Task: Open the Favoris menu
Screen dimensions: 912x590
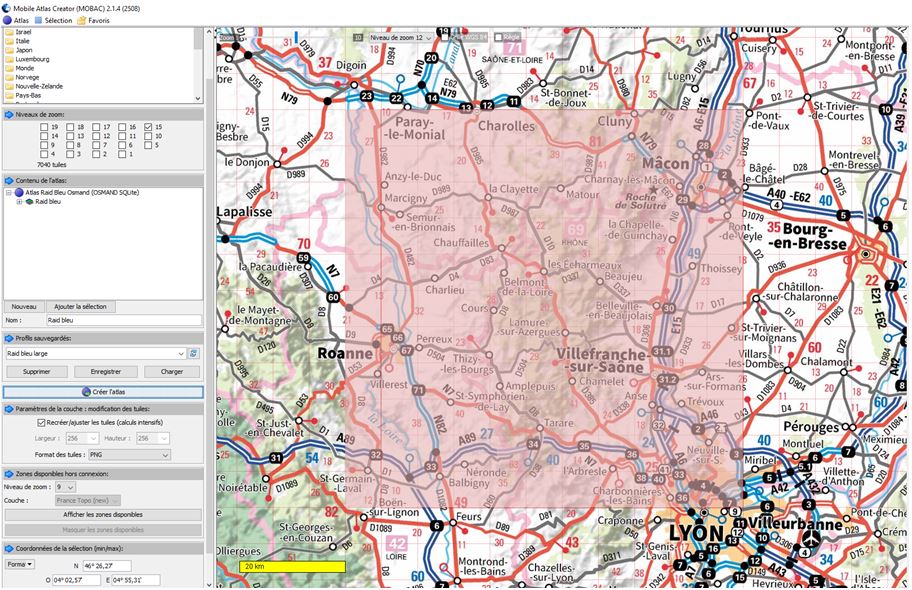Action: pos(99,21)
